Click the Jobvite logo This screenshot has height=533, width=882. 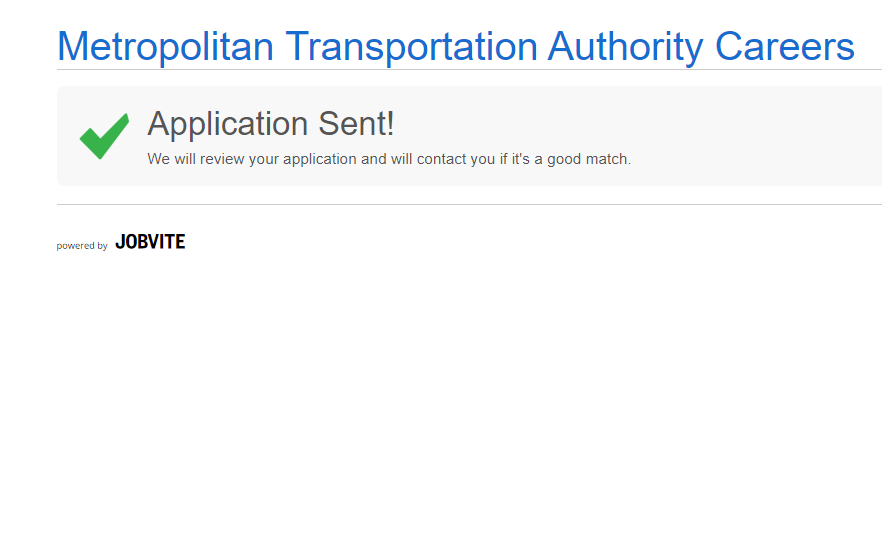click(150, 242)
